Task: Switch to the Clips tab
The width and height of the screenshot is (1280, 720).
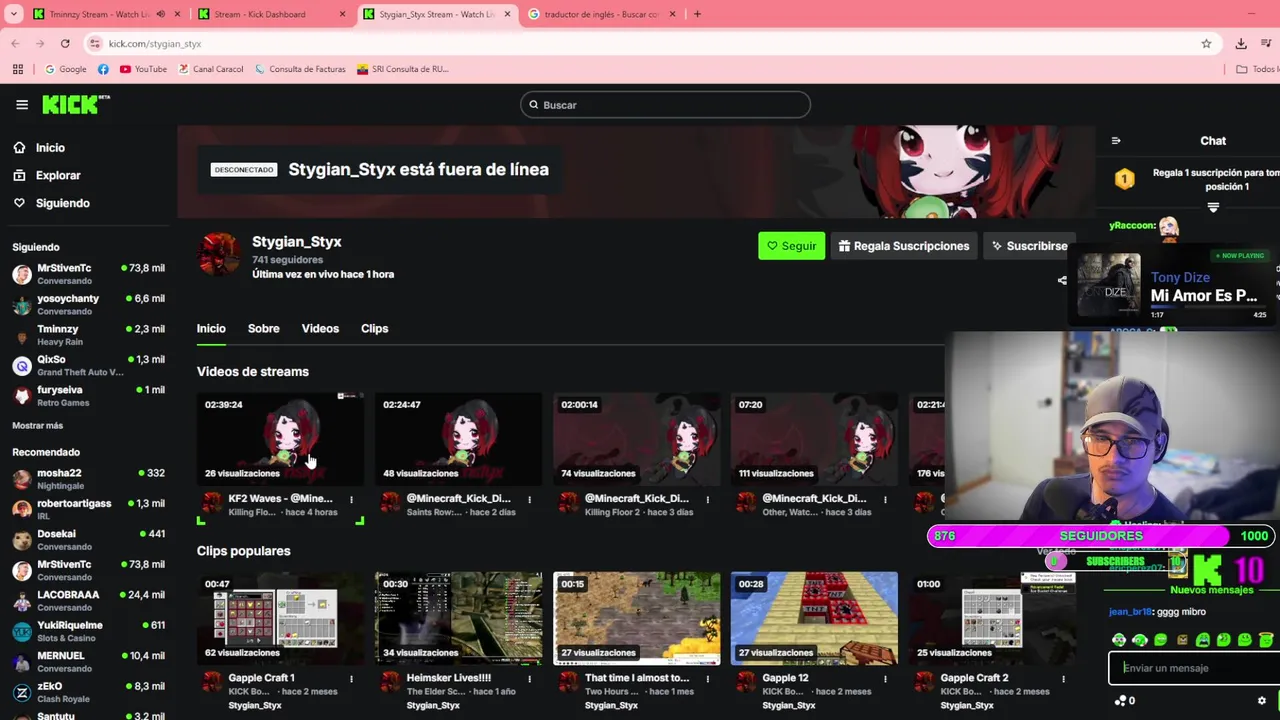Action: (375, 328)
